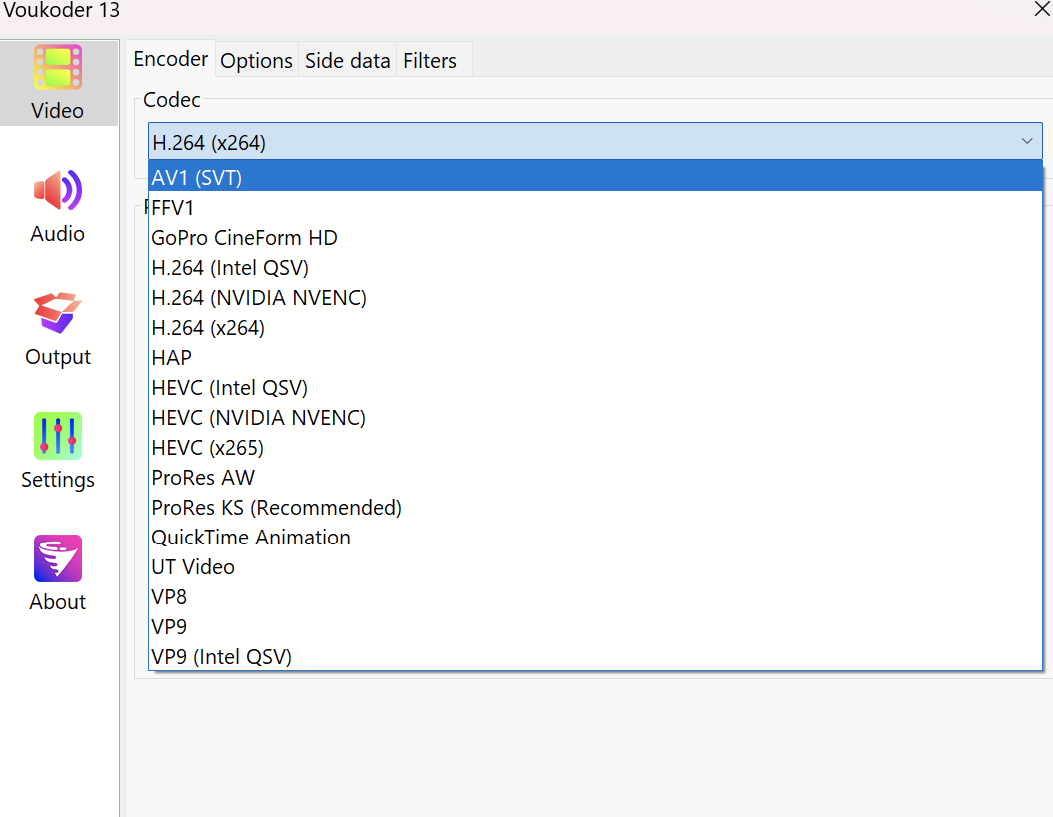Select ProRes KS (Recommended) option
Image resolution: width=1053 pixels, height=817 pixels.
click(277, 508)
